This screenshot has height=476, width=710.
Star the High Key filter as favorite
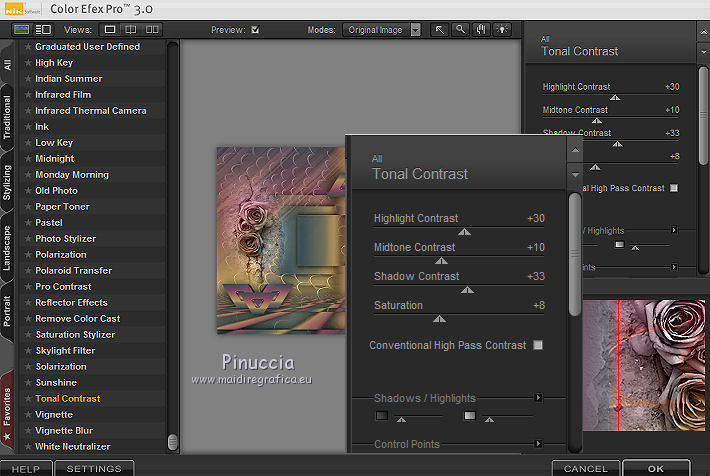point(28,63)
